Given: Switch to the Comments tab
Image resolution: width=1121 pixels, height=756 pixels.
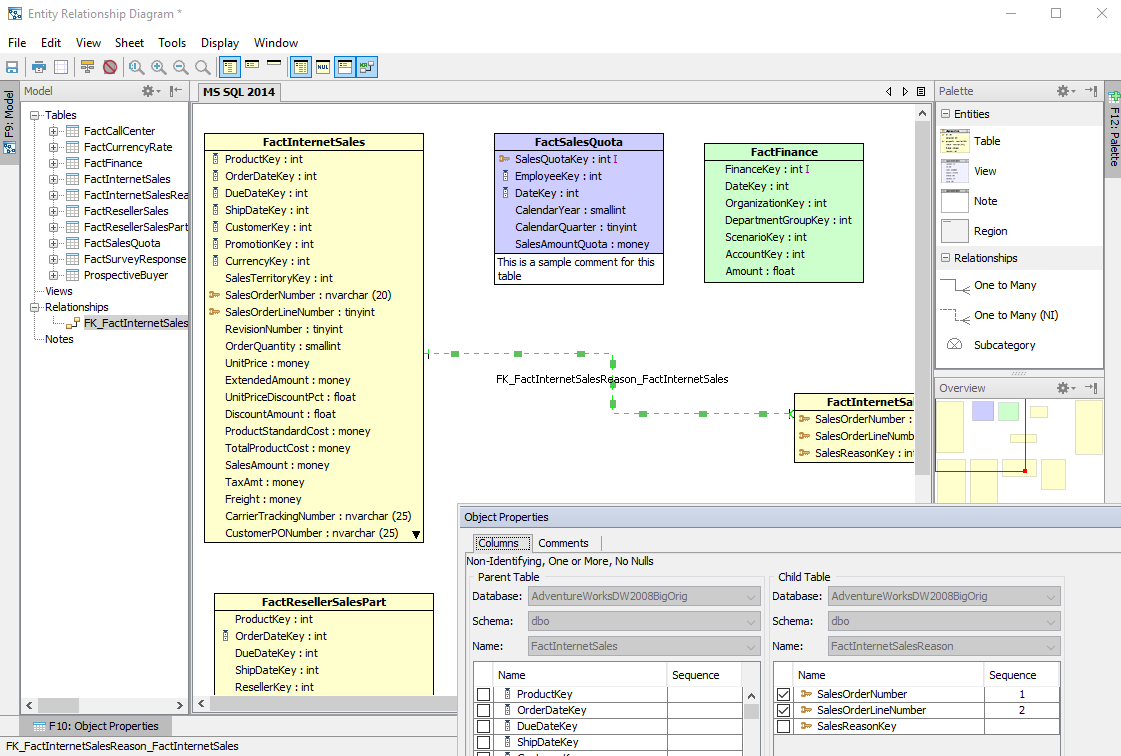Looking at the screenshot, I should (x=563, y=543).
